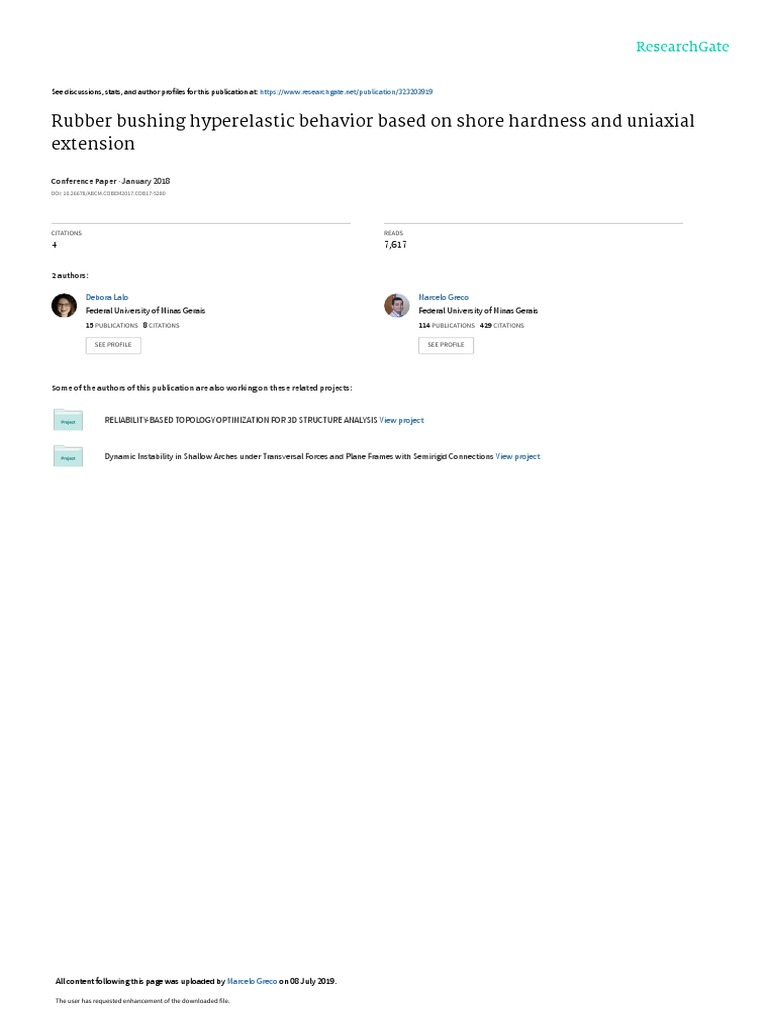Click the DOI text below Conference Paper

(108, 193)
